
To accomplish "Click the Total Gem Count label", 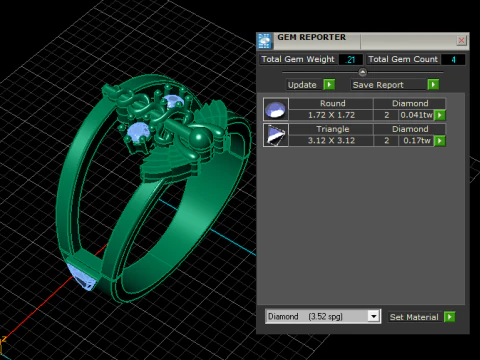I will [x=403, y=59].
